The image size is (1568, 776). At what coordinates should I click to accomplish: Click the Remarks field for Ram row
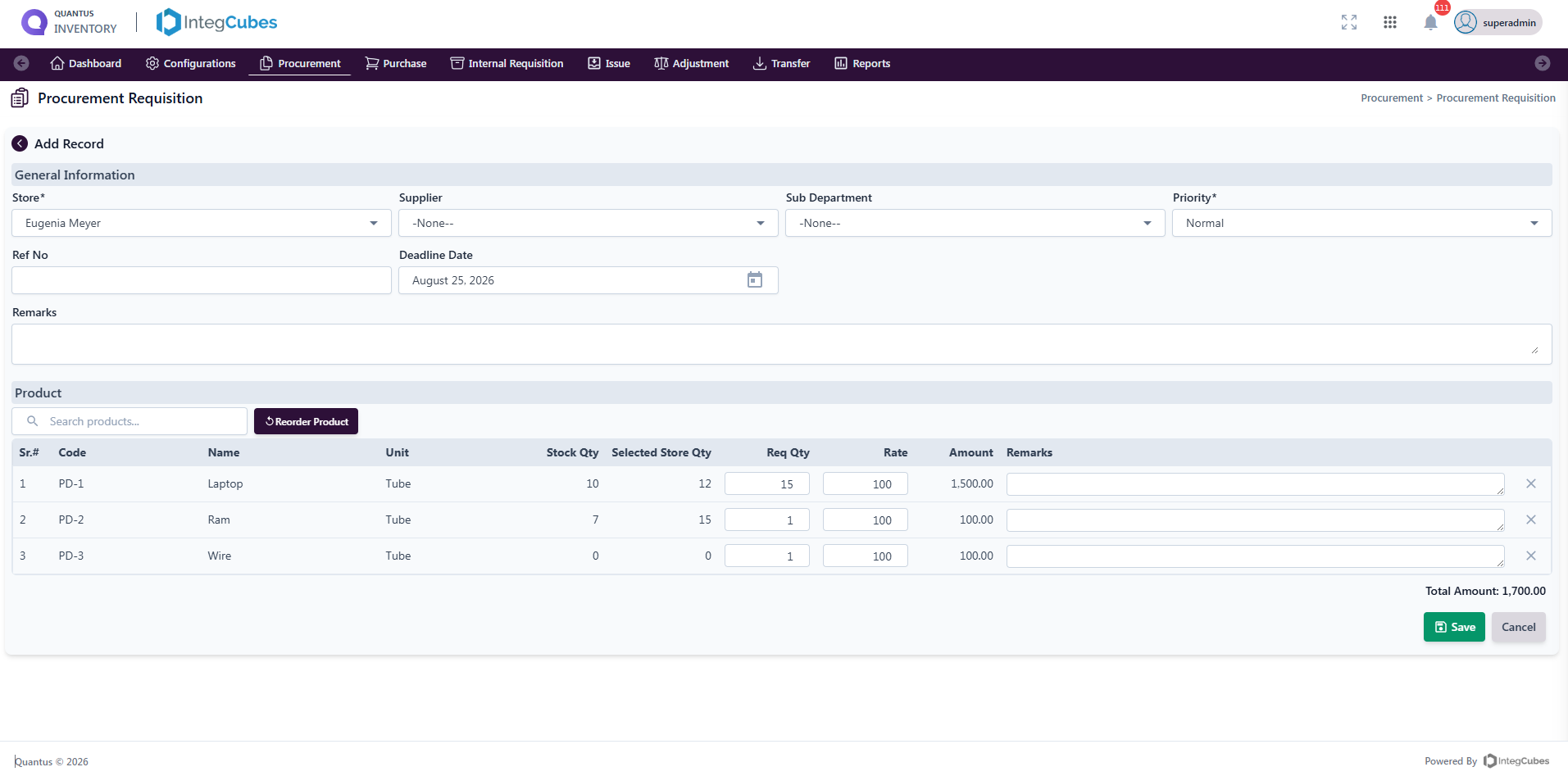(x=1256, y=520)
